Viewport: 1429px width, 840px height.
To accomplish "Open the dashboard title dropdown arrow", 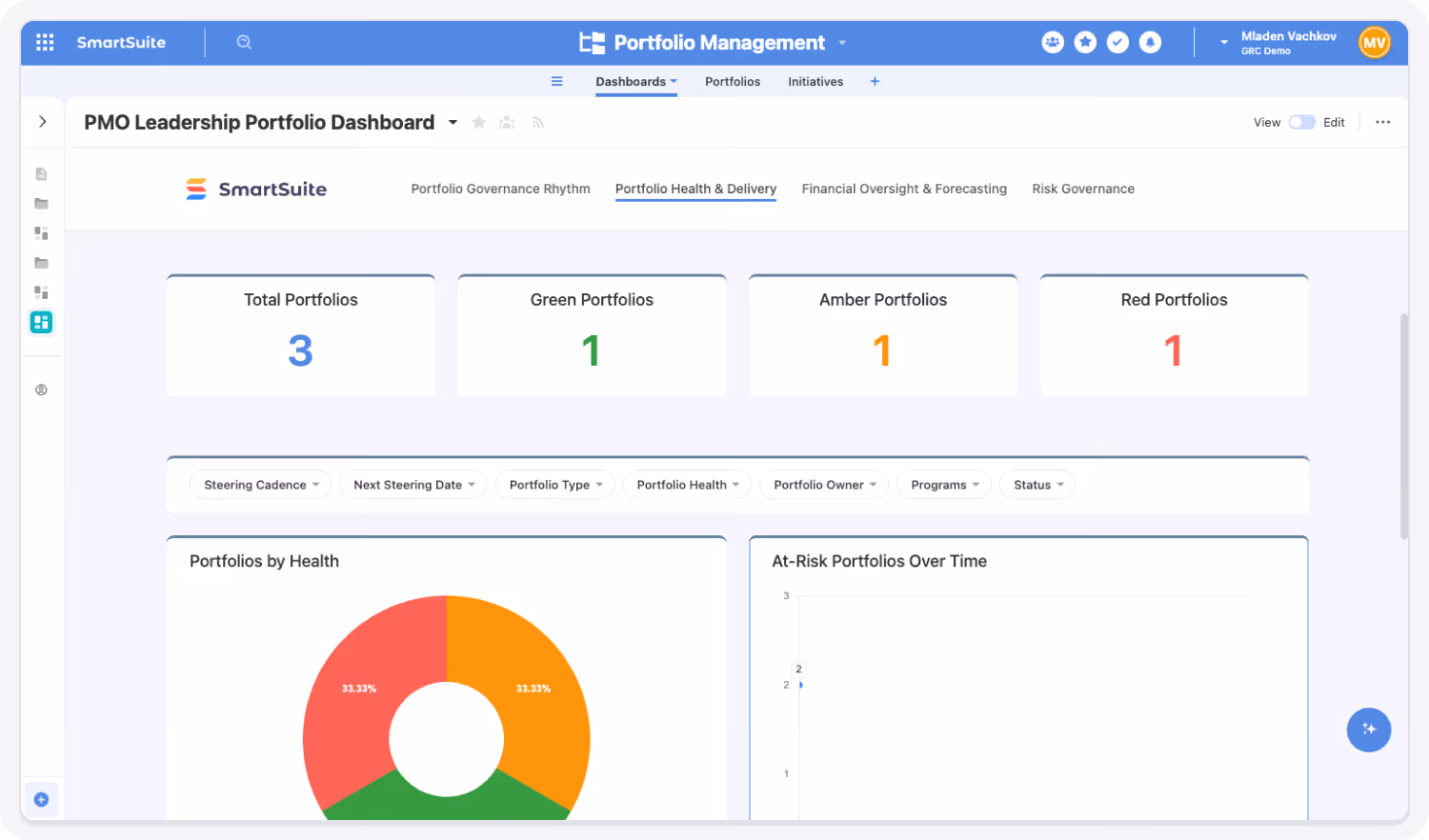I will click(x=453, y=122).
